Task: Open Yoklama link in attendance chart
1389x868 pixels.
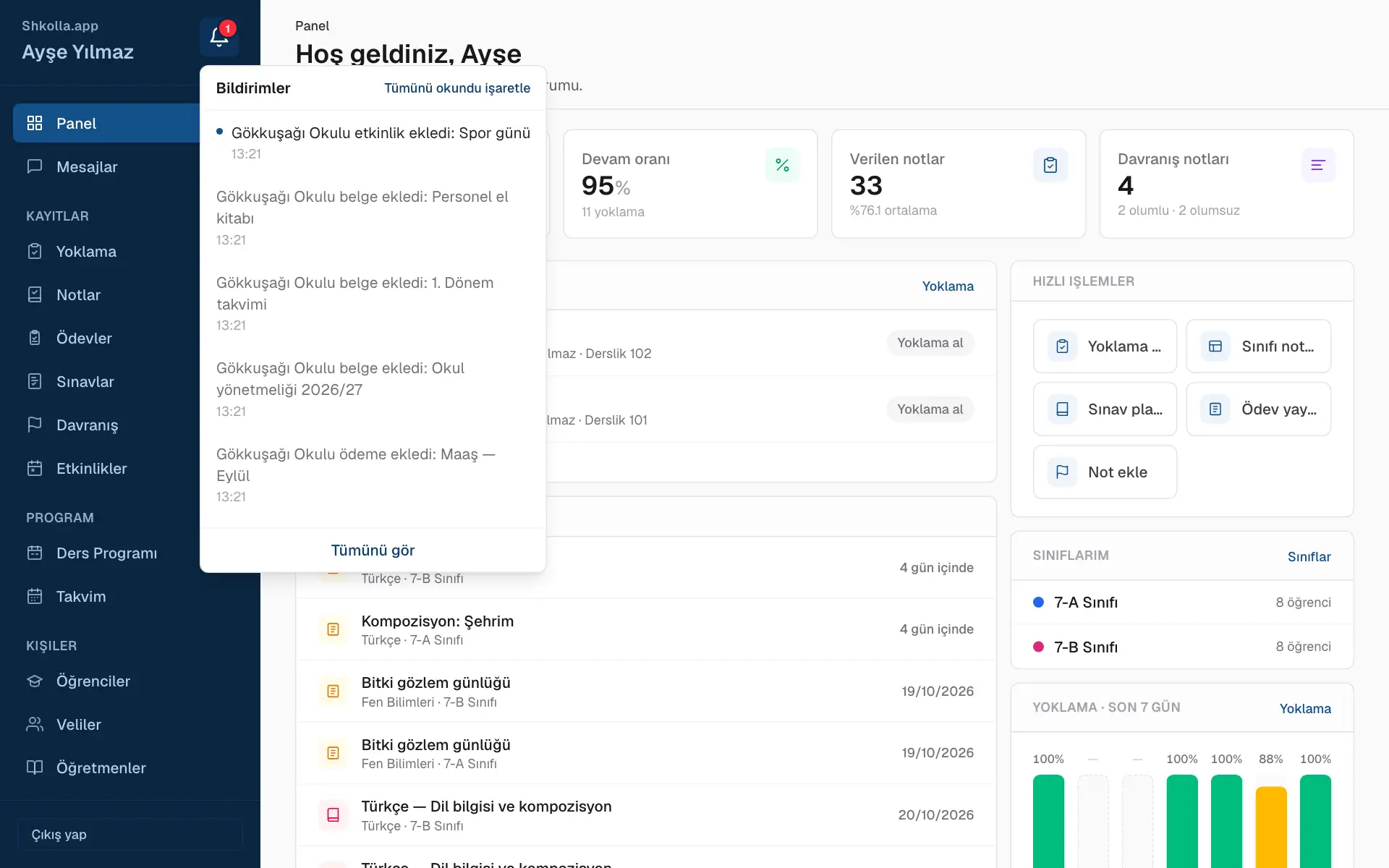Action: click(x=1305, y=708)
